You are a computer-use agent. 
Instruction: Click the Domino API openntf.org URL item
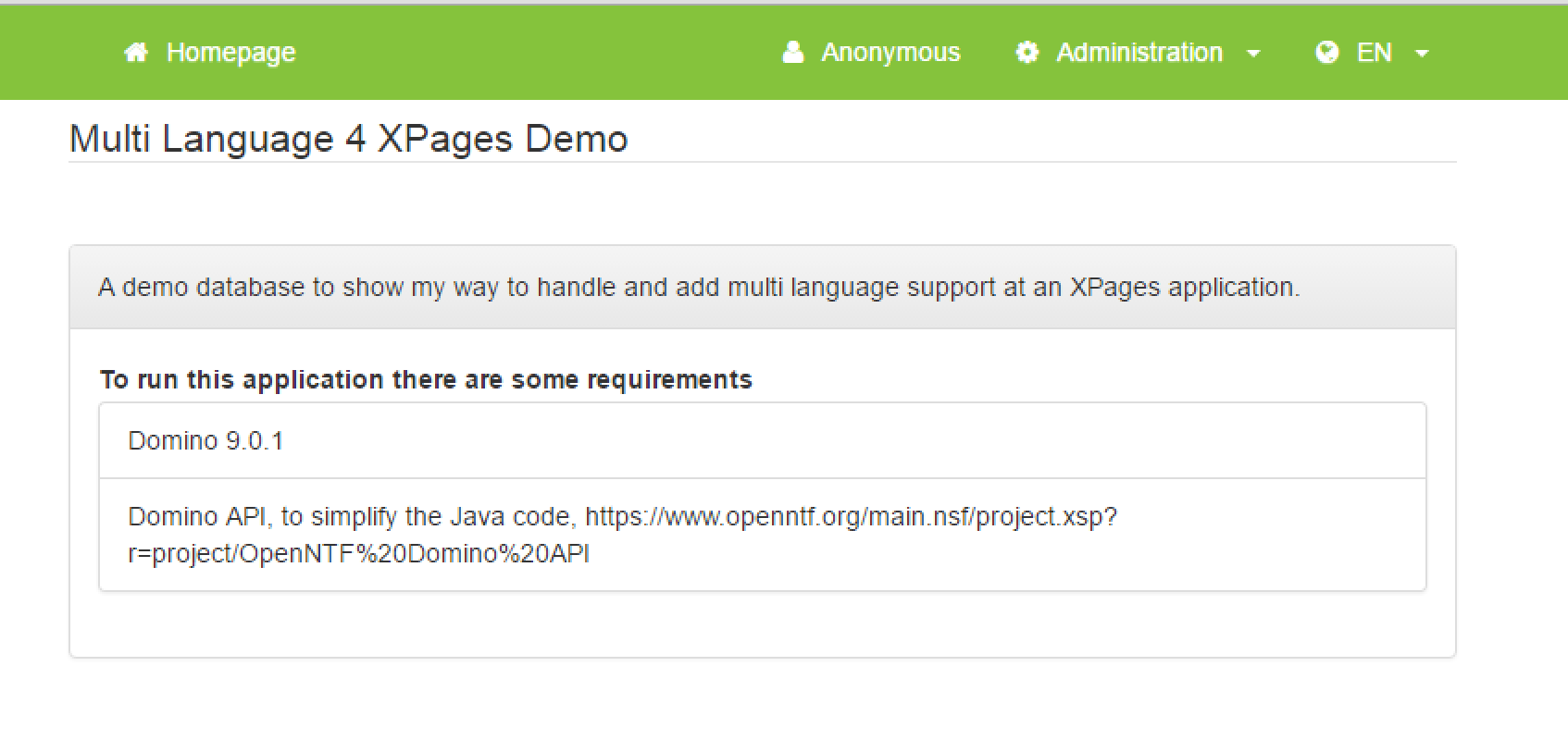763,535
